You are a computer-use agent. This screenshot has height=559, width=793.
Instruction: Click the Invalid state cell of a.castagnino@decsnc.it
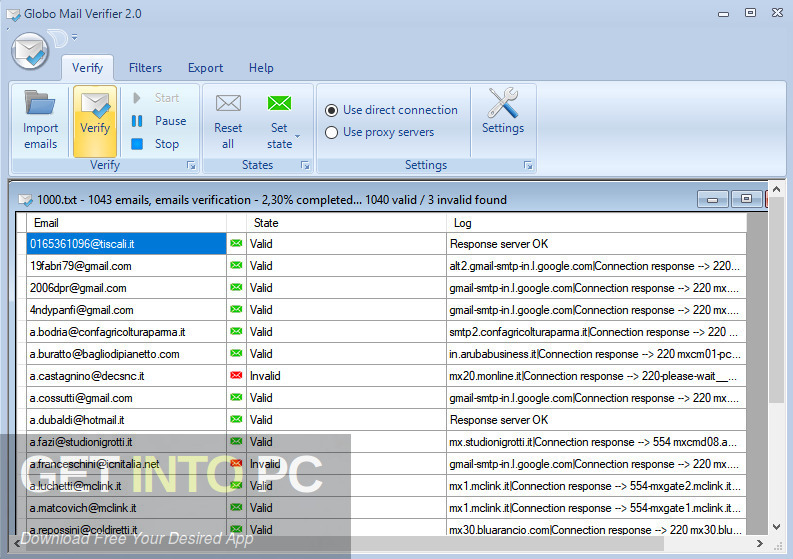click(x=346, y=376)
